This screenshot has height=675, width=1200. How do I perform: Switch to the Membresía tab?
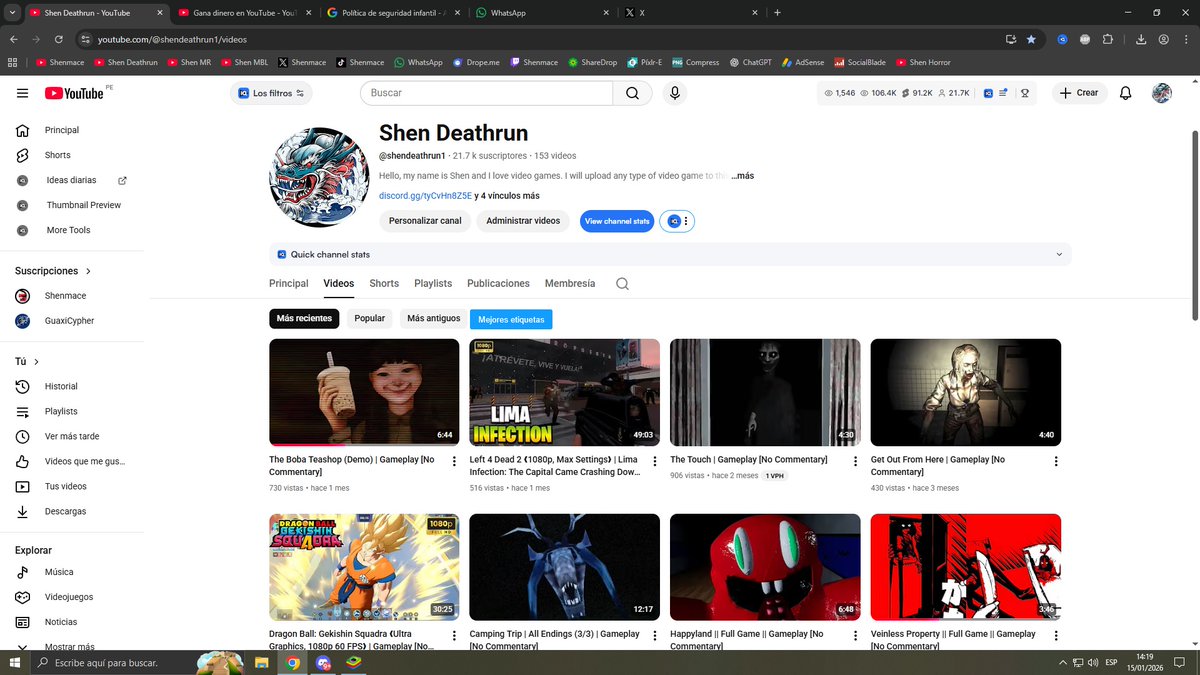pyautogui.click(x=569, y=283)
